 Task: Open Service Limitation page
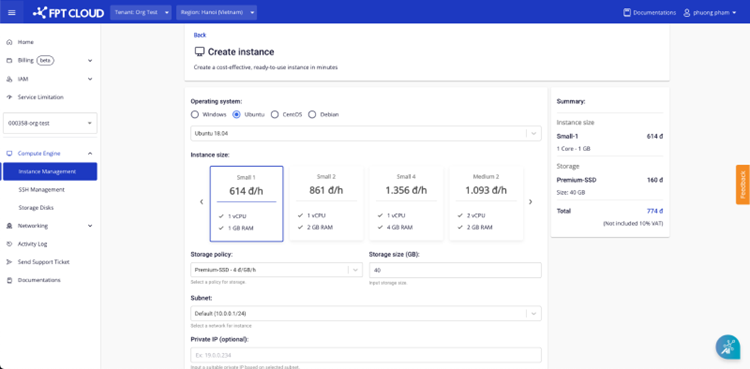(41, 97)
